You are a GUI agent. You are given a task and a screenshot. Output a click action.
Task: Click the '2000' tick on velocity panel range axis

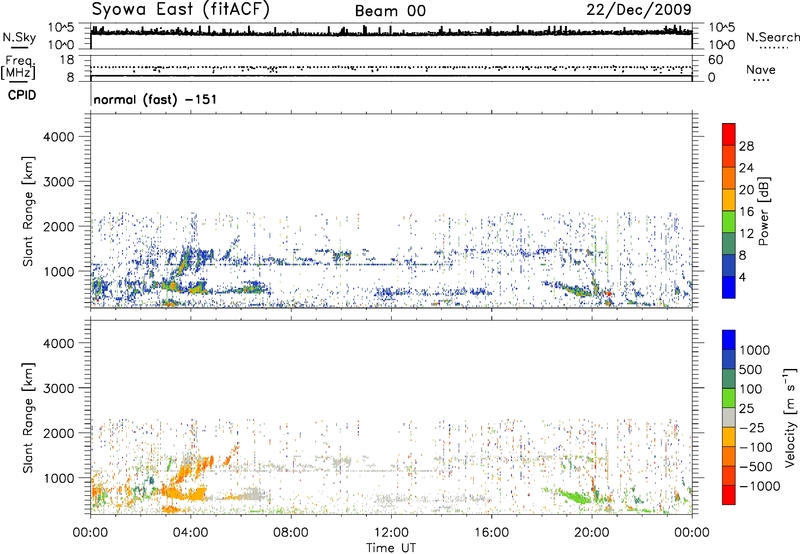59,433
